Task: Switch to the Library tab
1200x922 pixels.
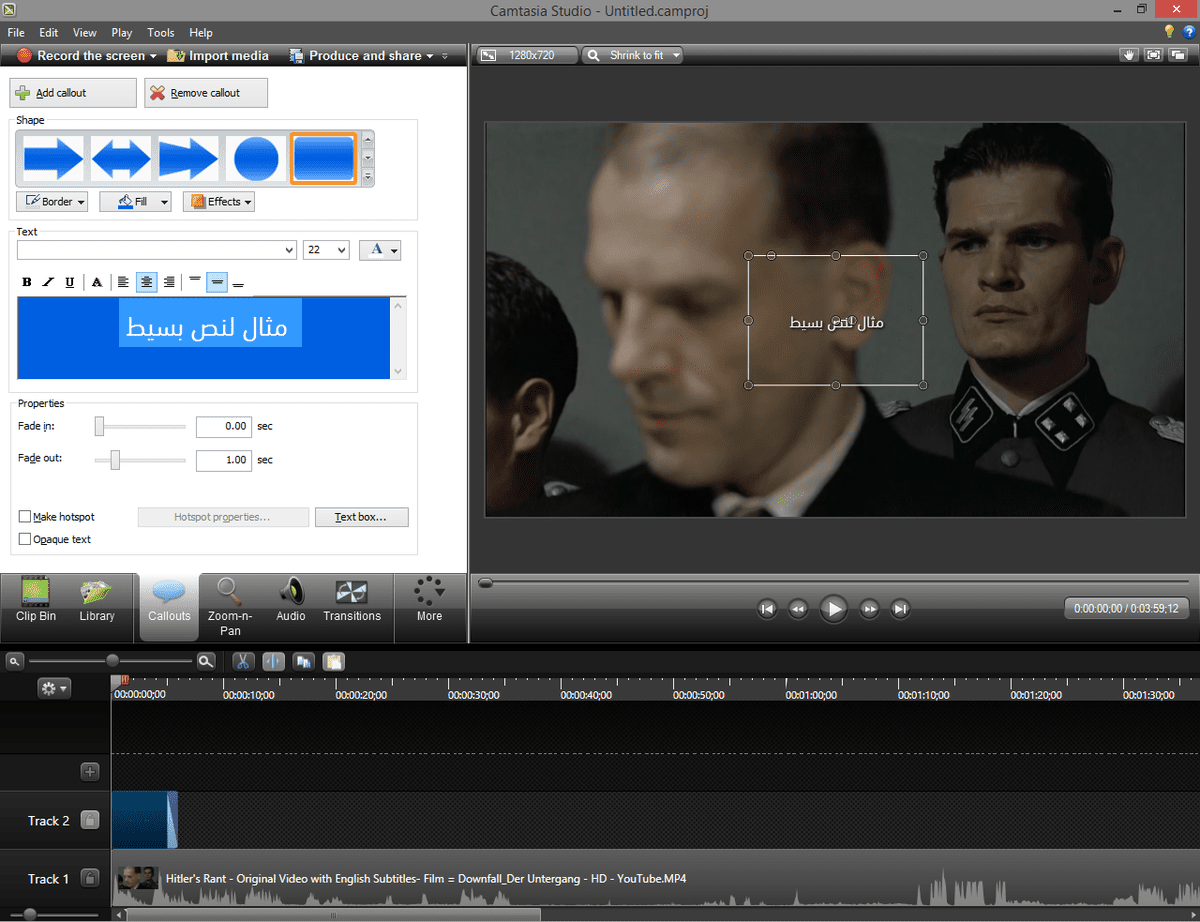Action: tap(97, 600)
